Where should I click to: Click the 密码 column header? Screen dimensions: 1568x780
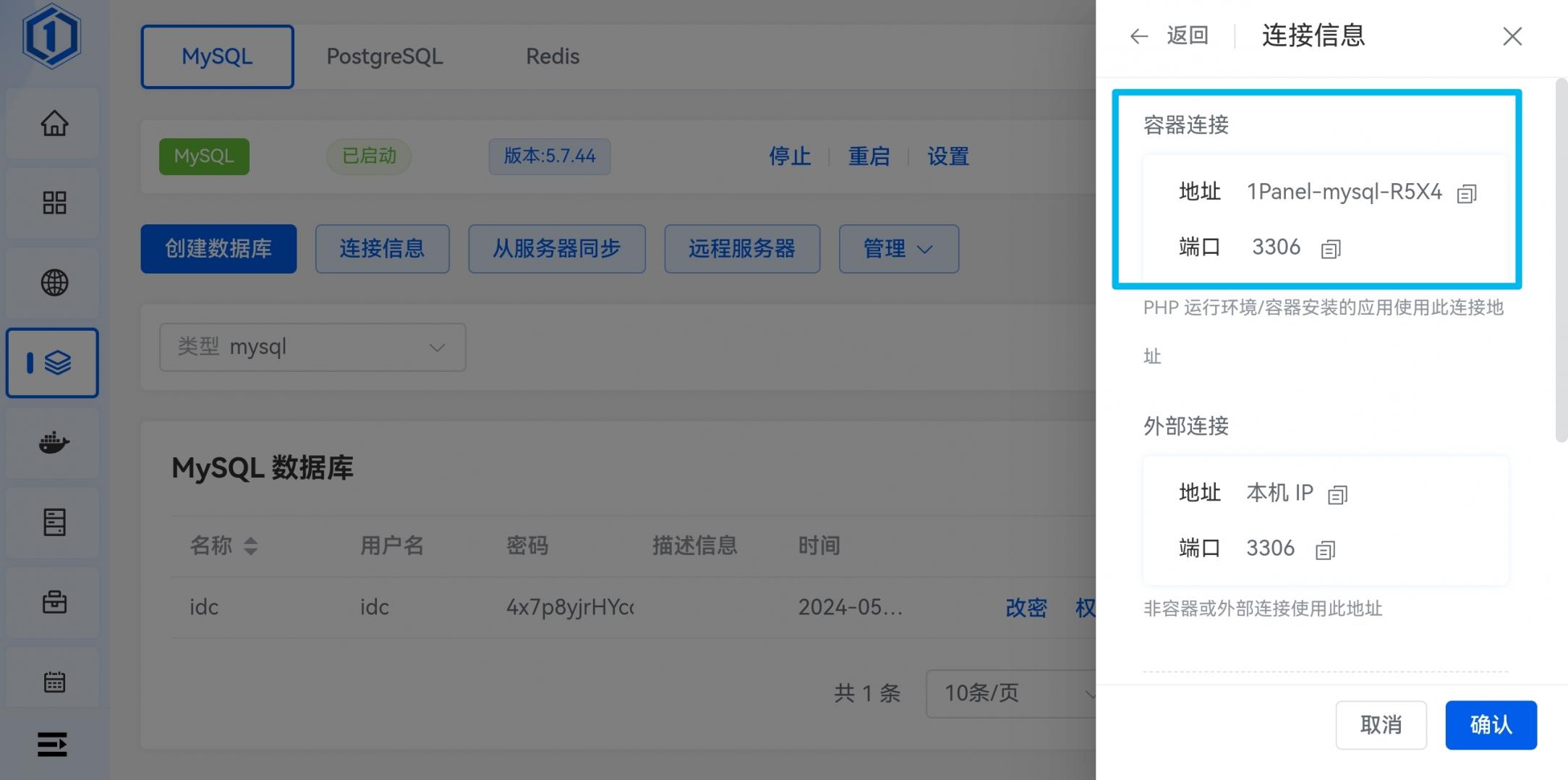527,546
